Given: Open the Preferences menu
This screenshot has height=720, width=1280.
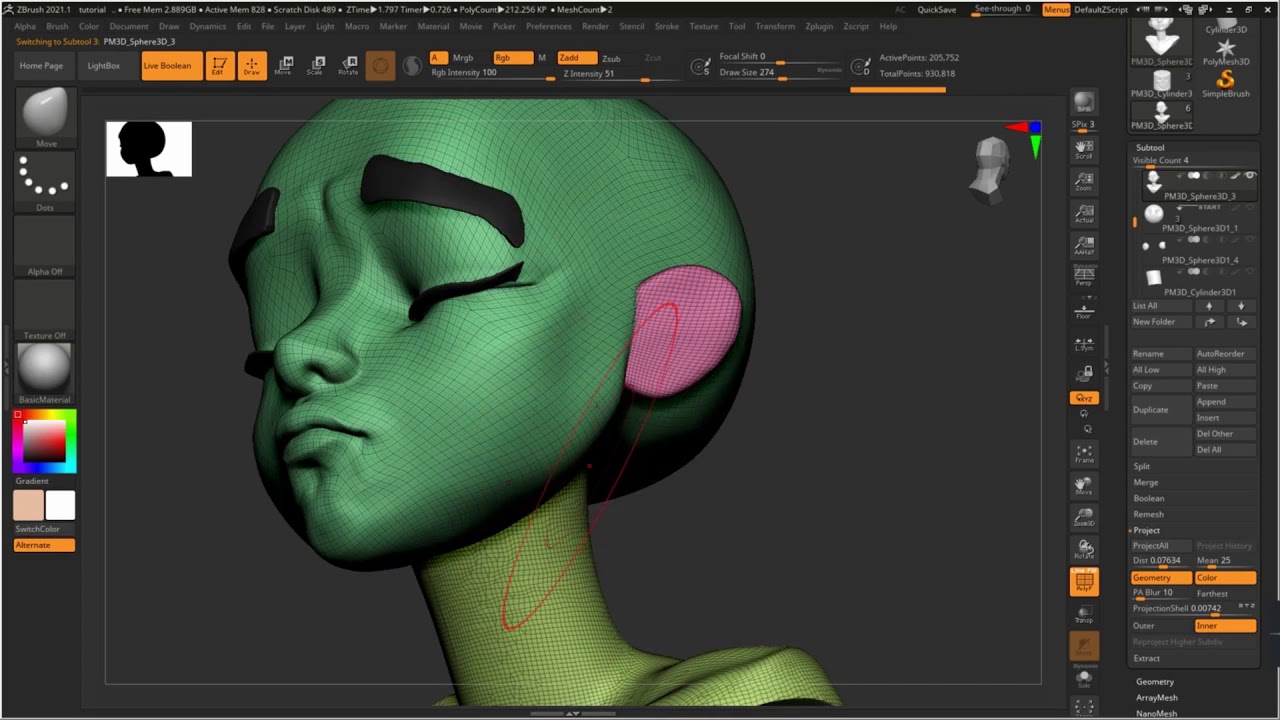Looking at the screenshot, I should (x=549, y=26).
